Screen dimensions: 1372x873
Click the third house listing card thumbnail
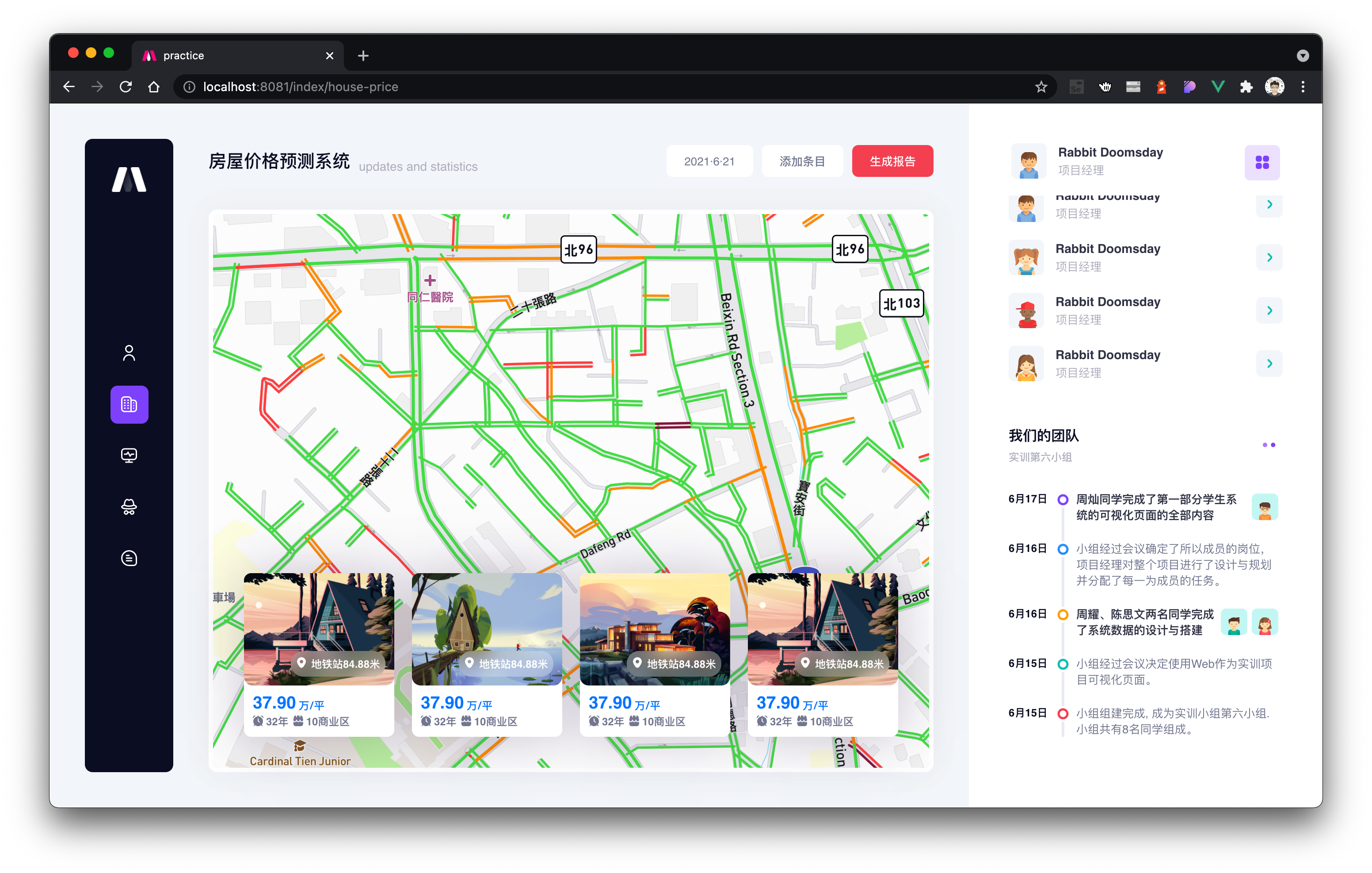tap(654, 628)
